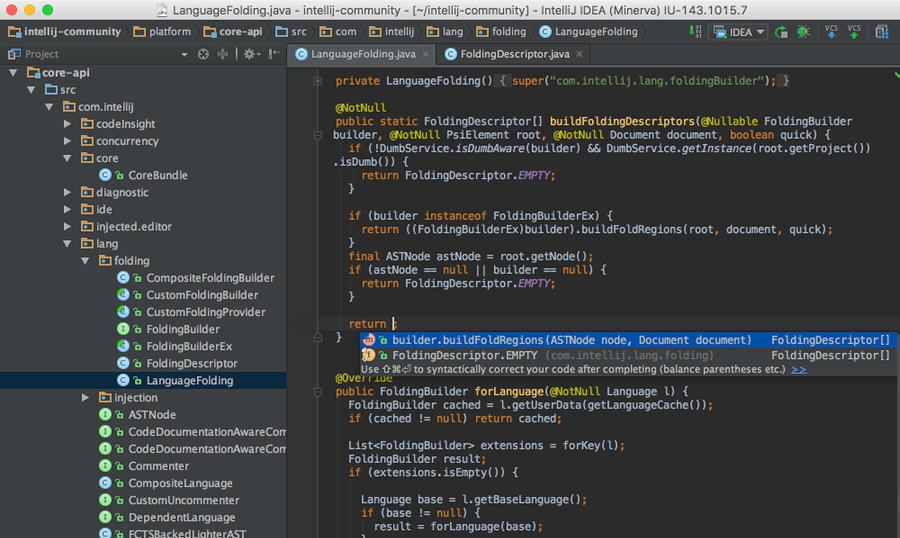Select CompositeFoldingBuilder class in tree
Viewport: 900px width, 538px height.
(x=143, y=278)
